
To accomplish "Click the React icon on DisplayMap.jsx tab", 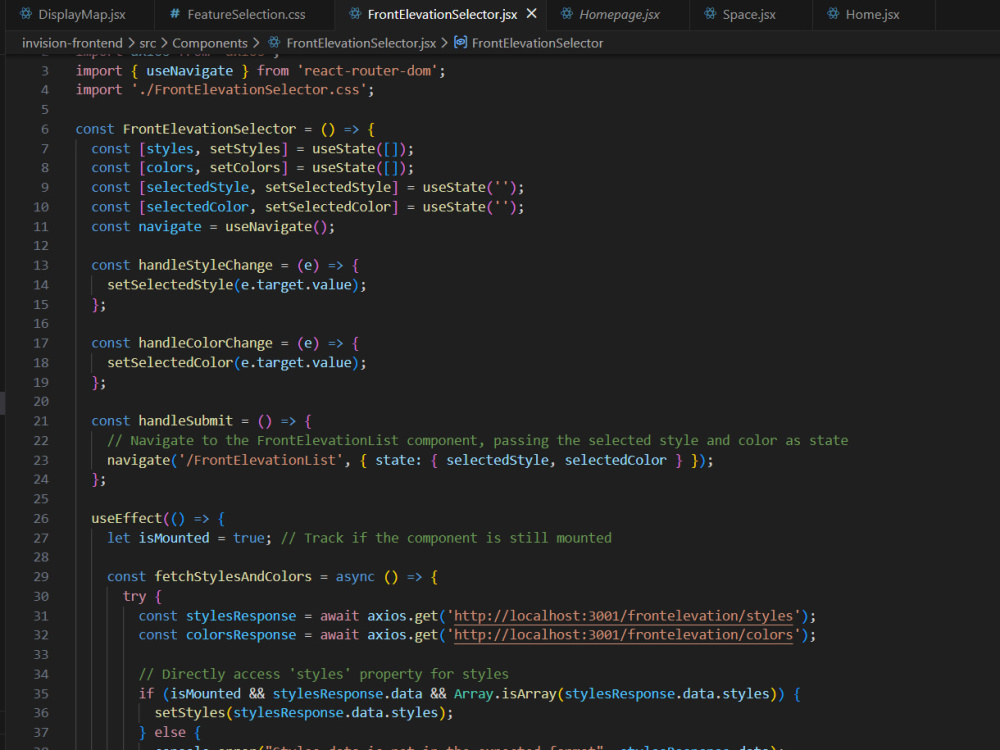I will (26, 13).
